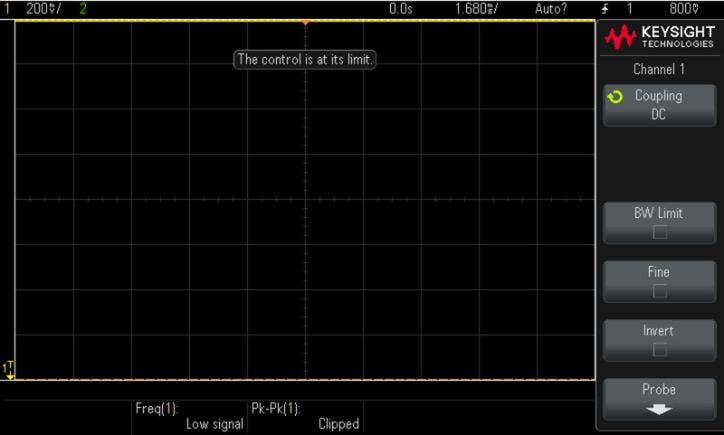This screenshot has width=724, height=435.
Task: Click the rotary knob icon beside Coupling
Action: 615,97
